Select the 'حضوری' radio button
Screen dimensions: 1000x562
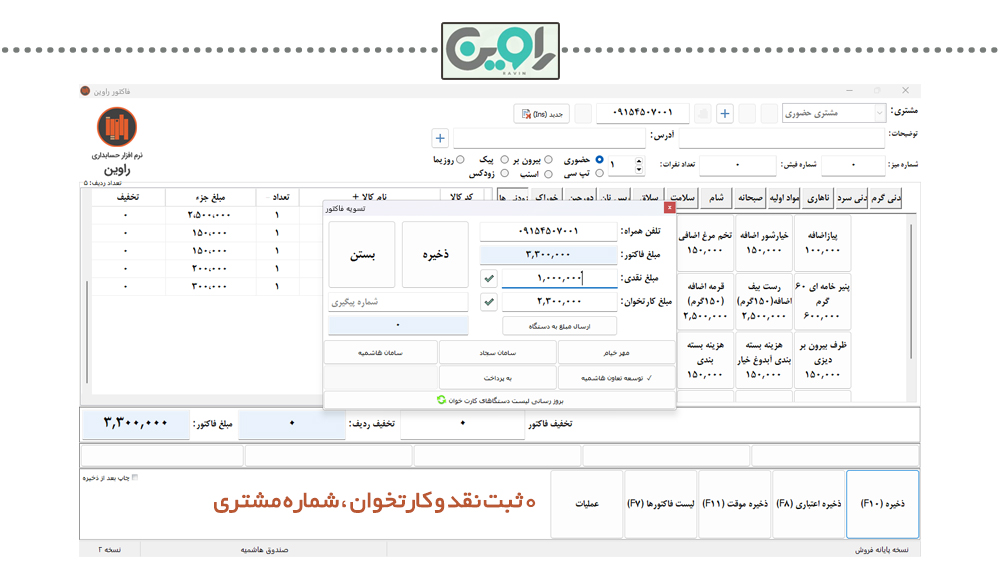pos(599,159)
